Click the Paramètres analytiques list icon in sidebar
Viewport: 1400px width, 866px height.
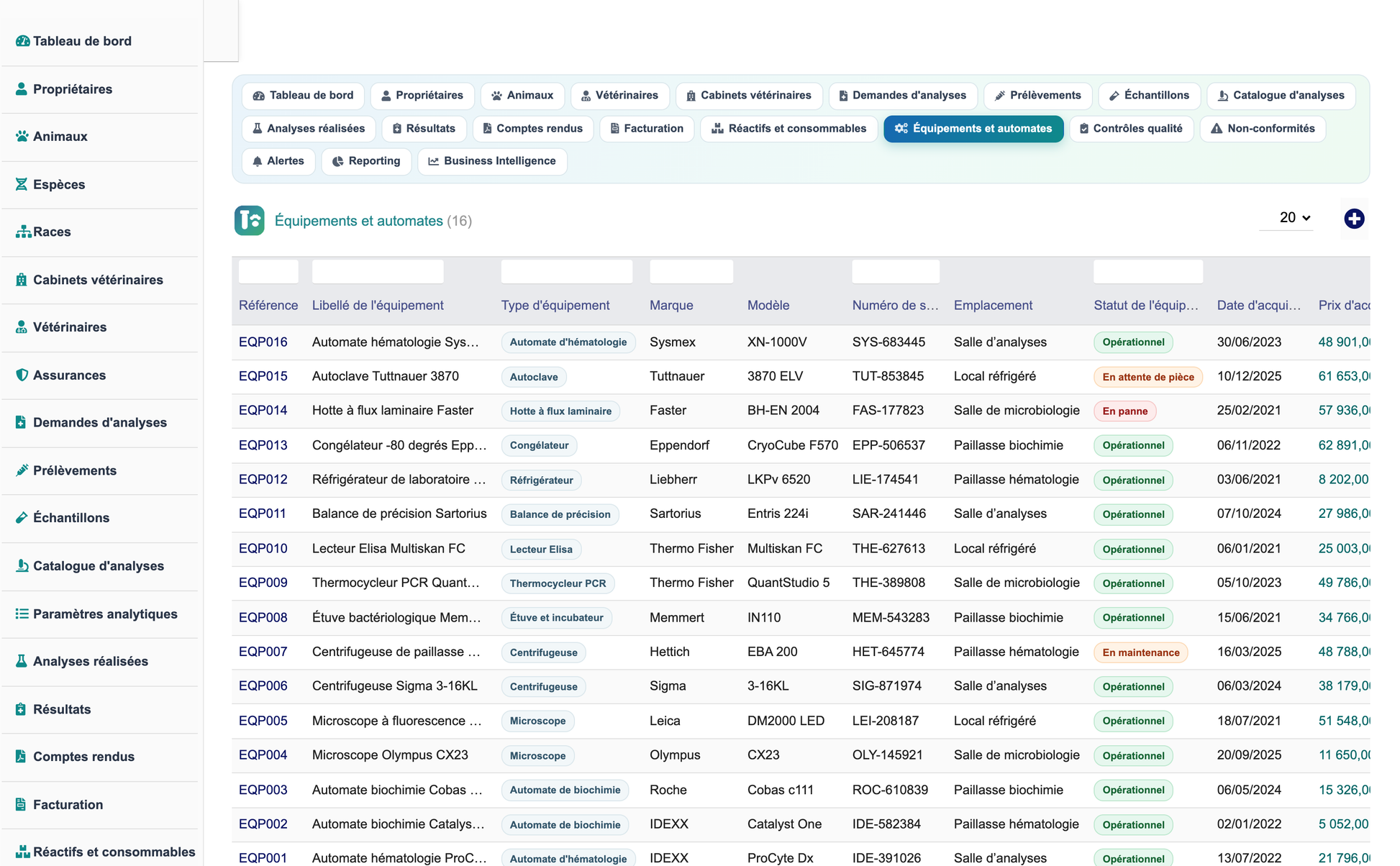coord(22,614)
